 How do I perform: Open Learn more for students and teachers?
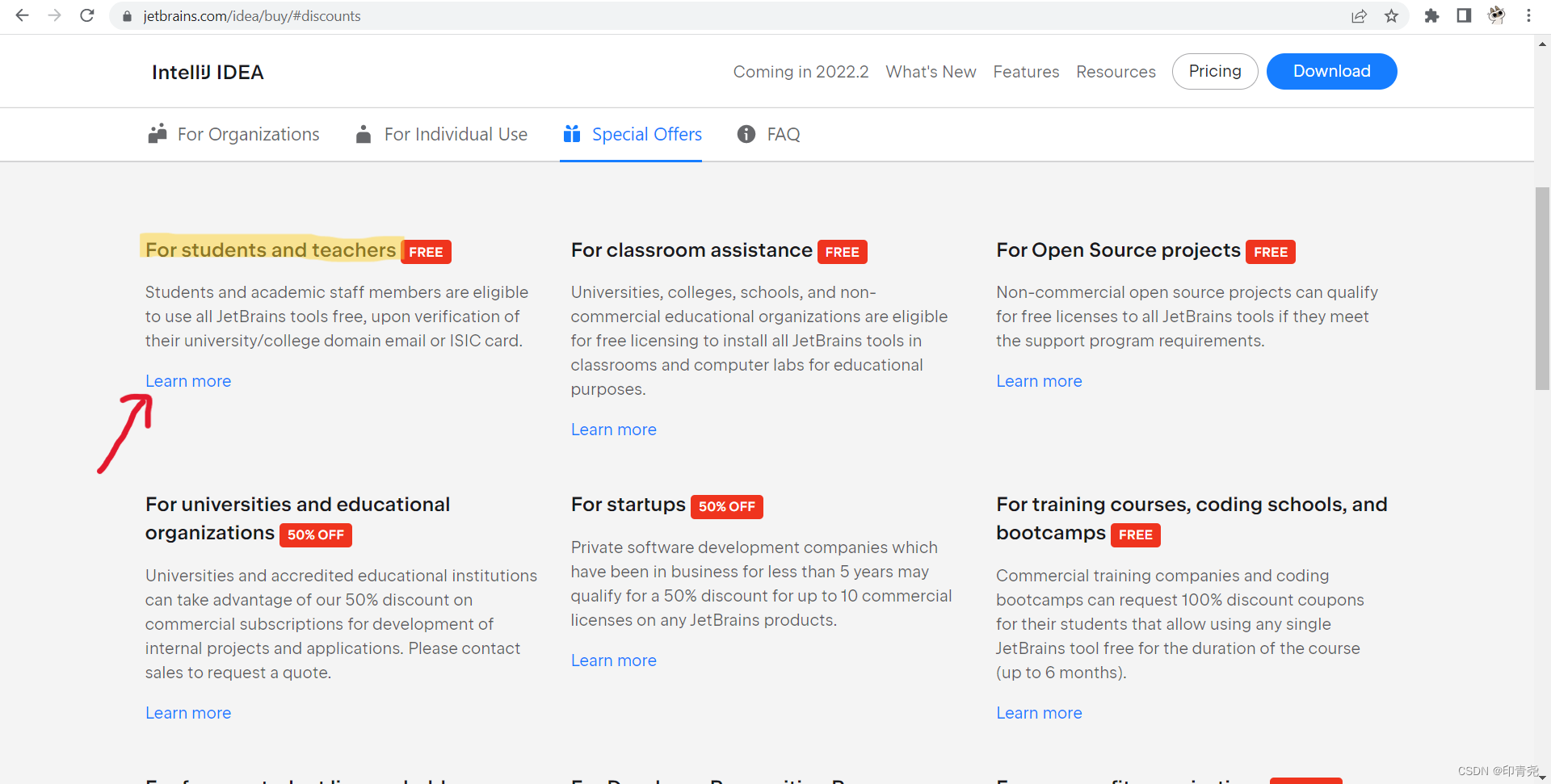(x=188, y=381)
